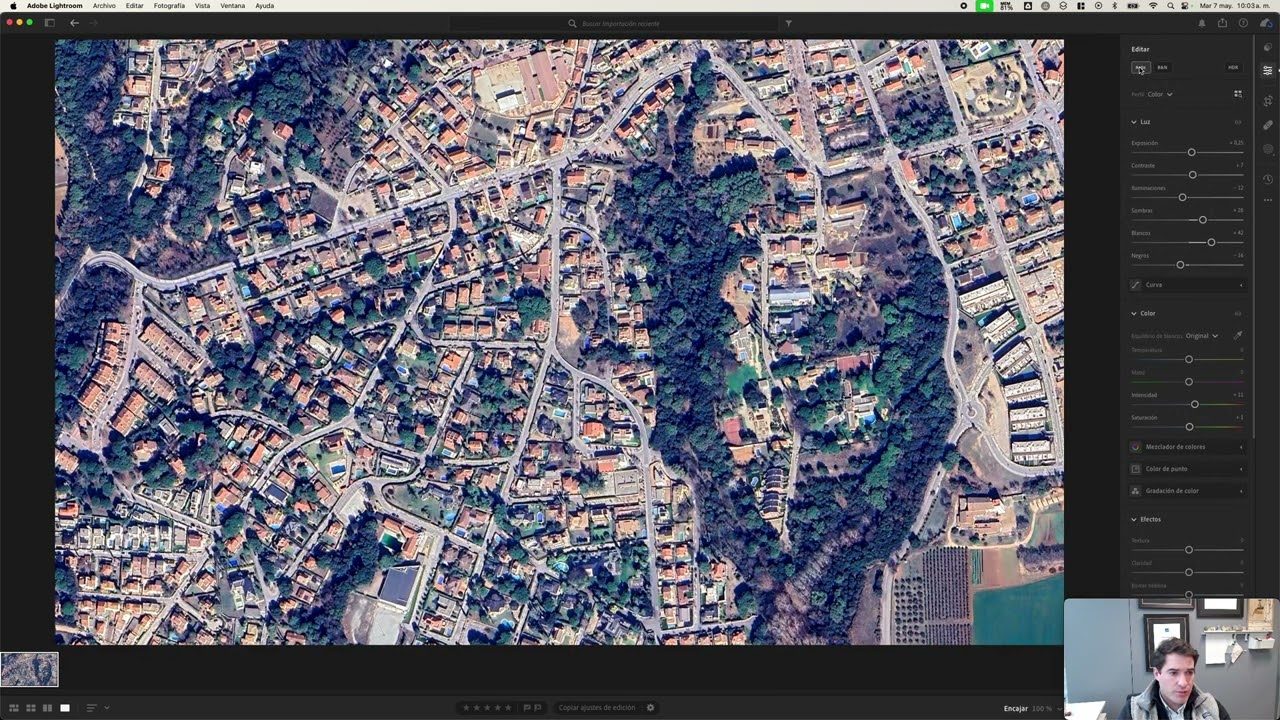The image size is (1280, 720).
Task: Expand the Gradación de color panel arrow
Action: [x=1241, y=491]
